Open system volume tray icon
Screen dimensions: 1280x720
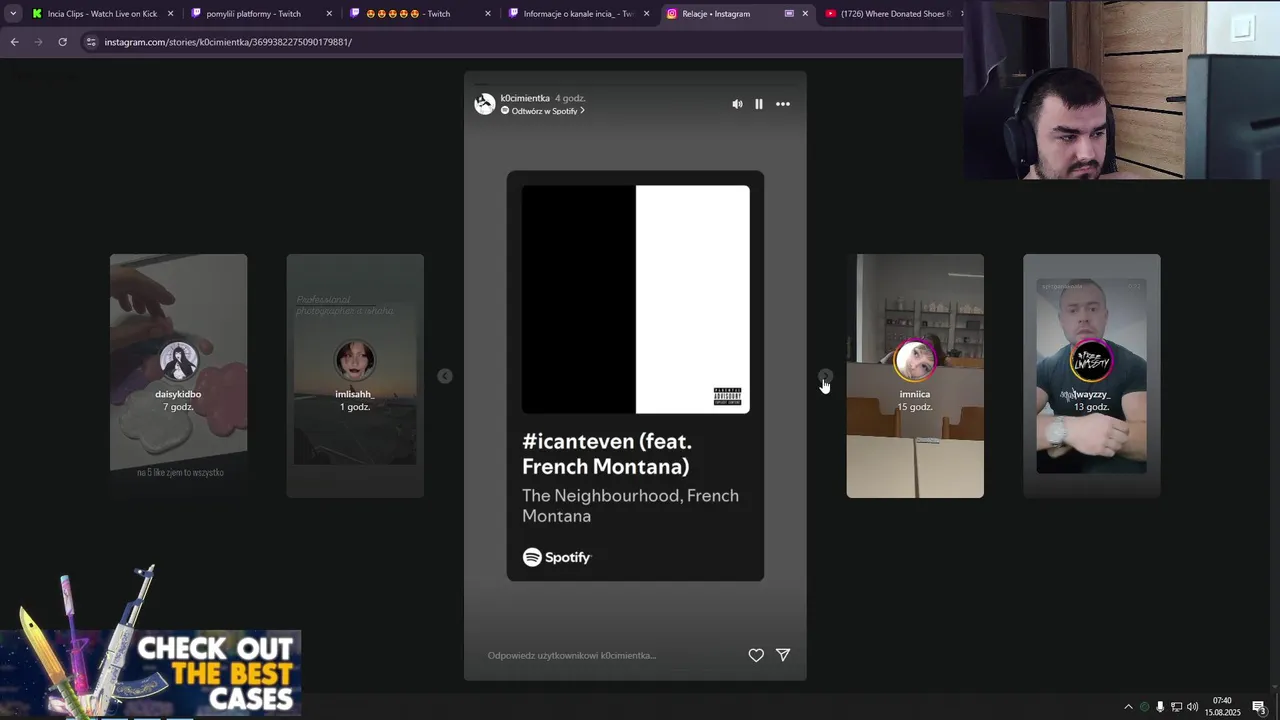(x=1192, y=707)
